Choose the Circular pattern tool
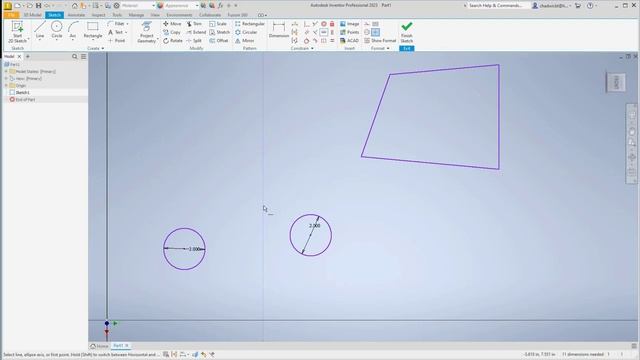 pos(246,32)
